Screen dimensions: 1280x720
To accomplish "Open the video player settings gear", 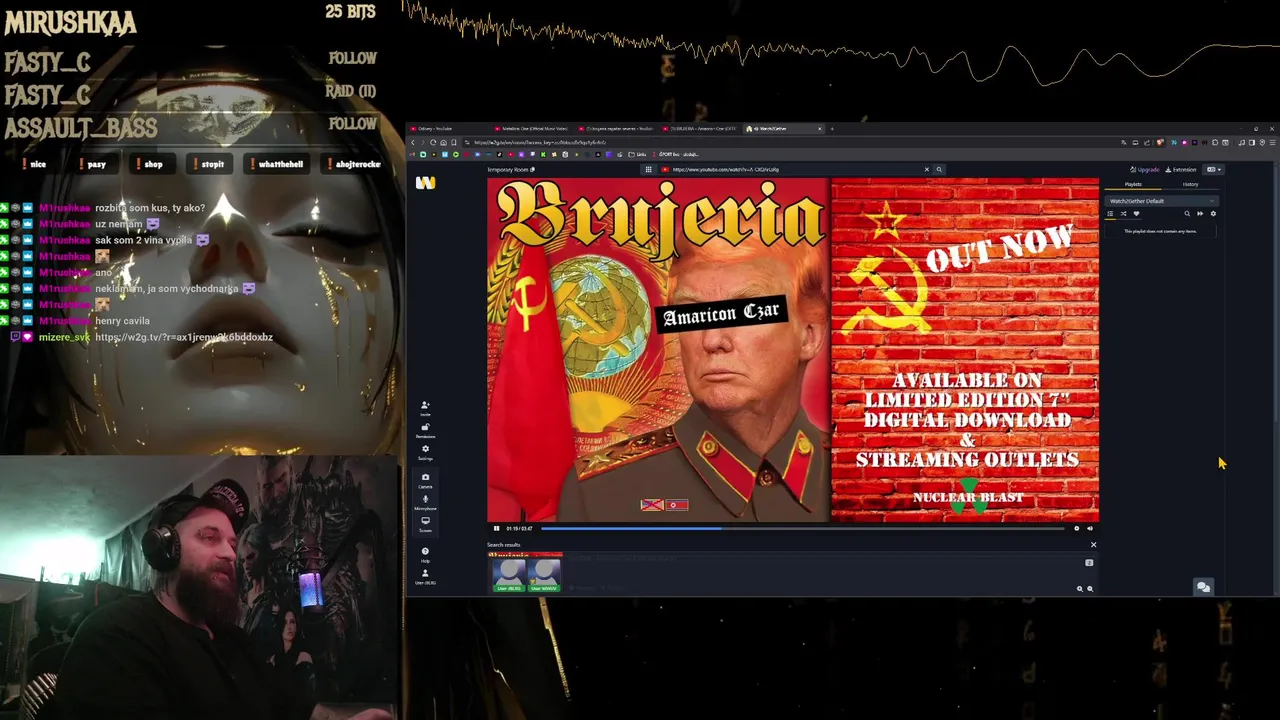I will 1077,528.
